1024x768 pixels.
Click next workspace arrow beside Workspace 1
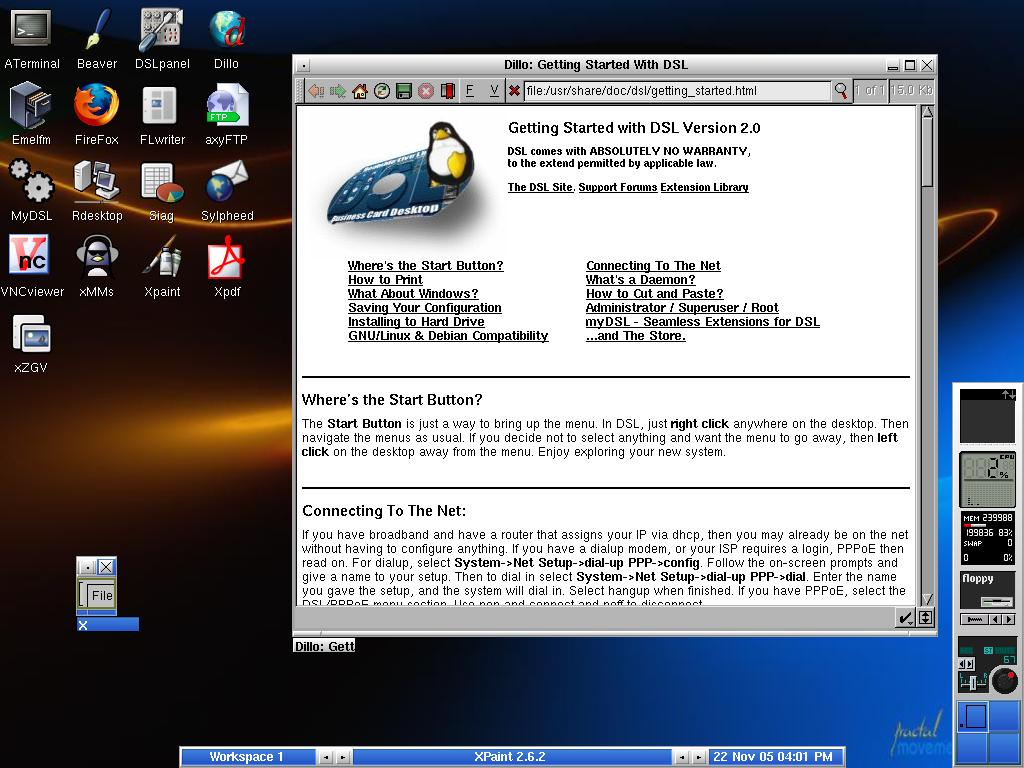pos(343,757)
